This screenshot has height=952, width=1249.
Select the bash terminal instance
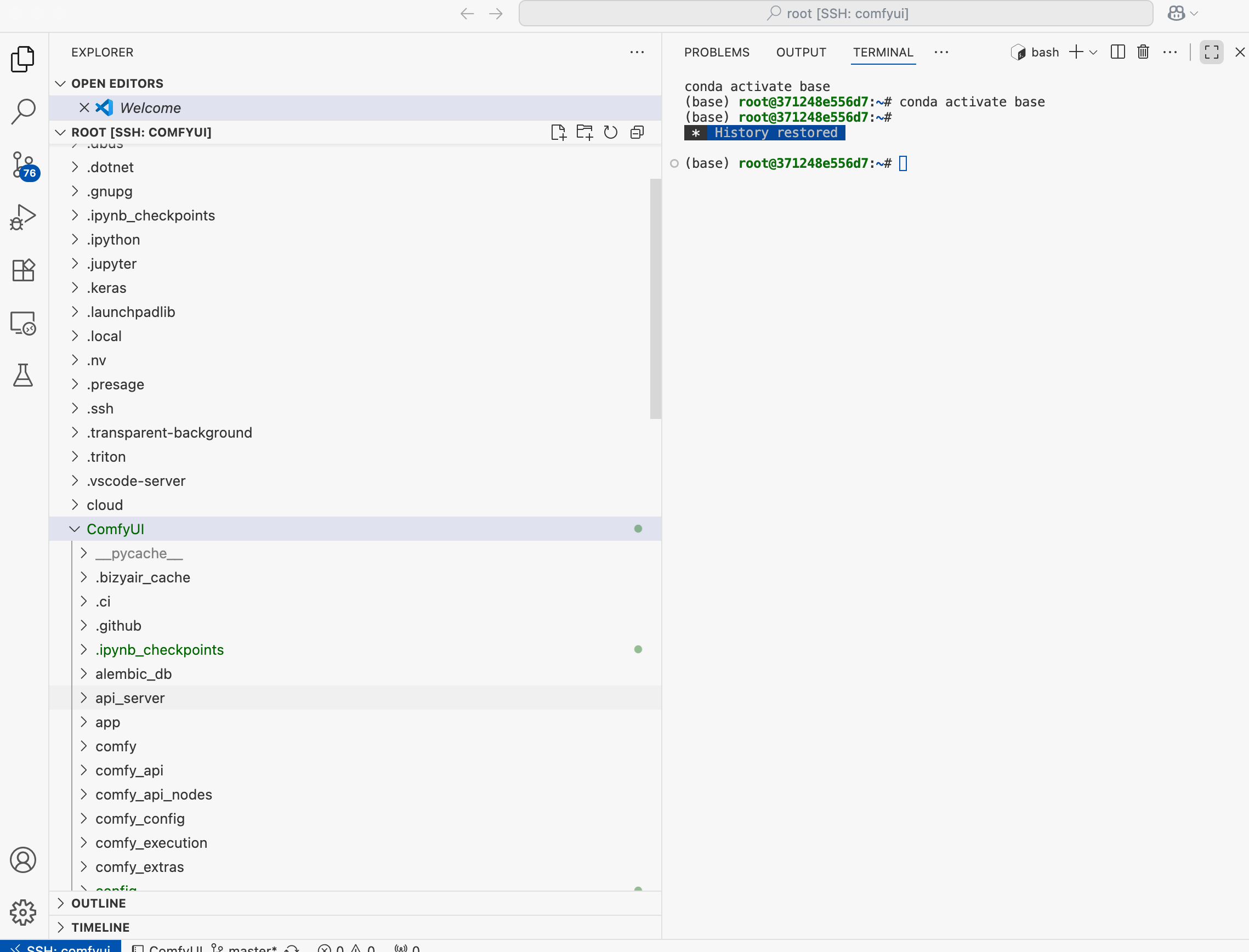pos(1035,52)
